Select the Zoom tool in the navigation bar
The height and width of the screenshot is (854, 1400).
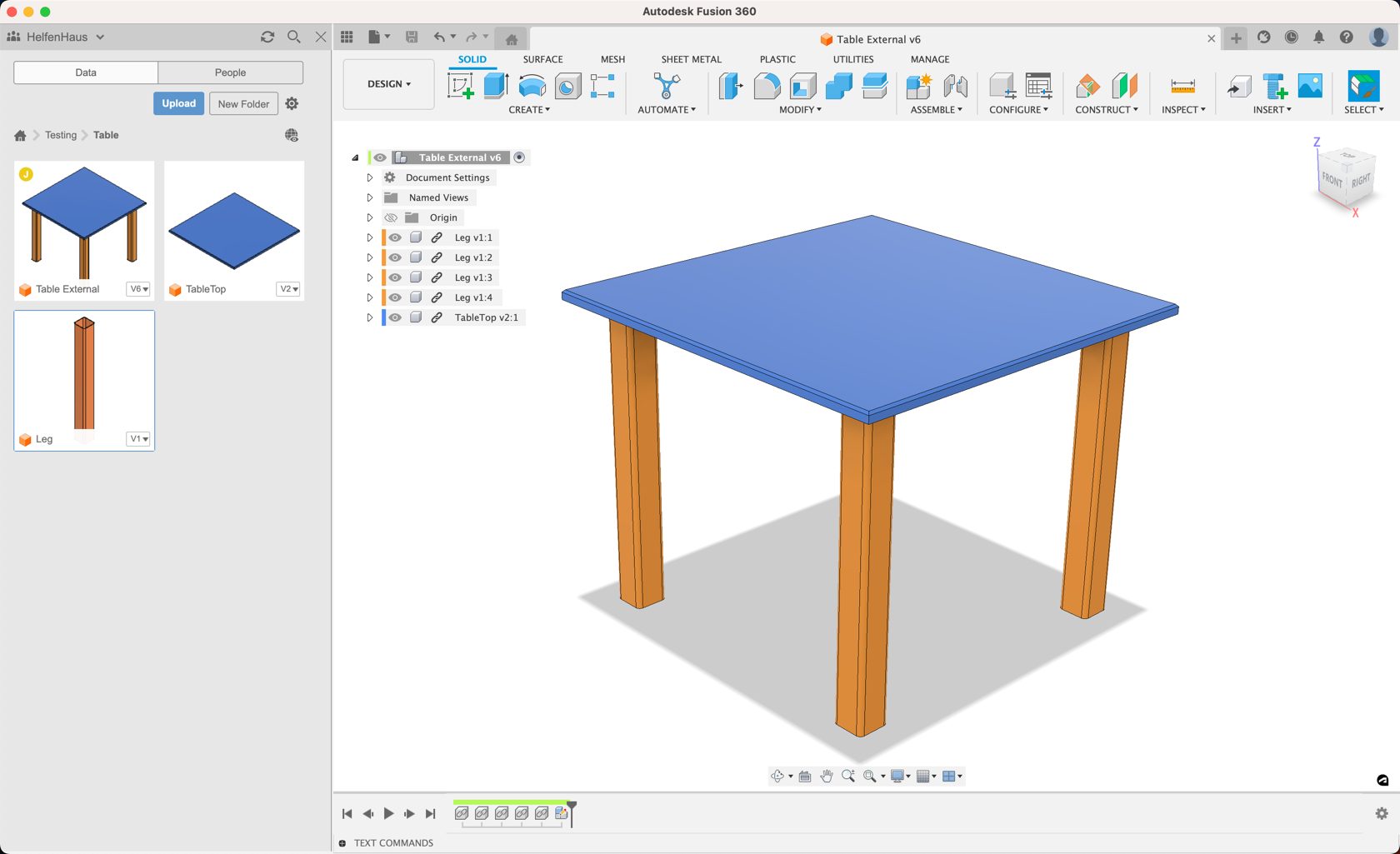point(848,776)
